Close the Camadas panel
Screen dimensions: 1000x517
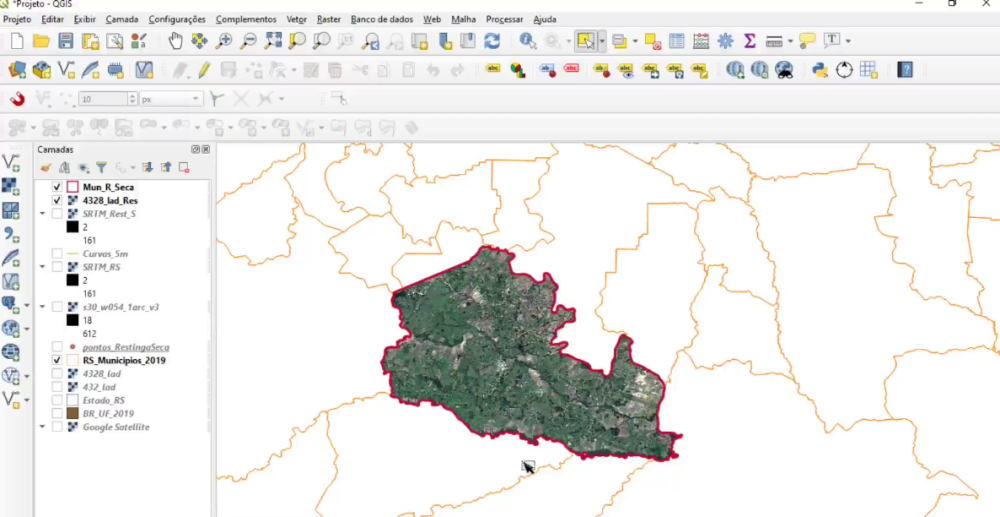pos(205,149)
